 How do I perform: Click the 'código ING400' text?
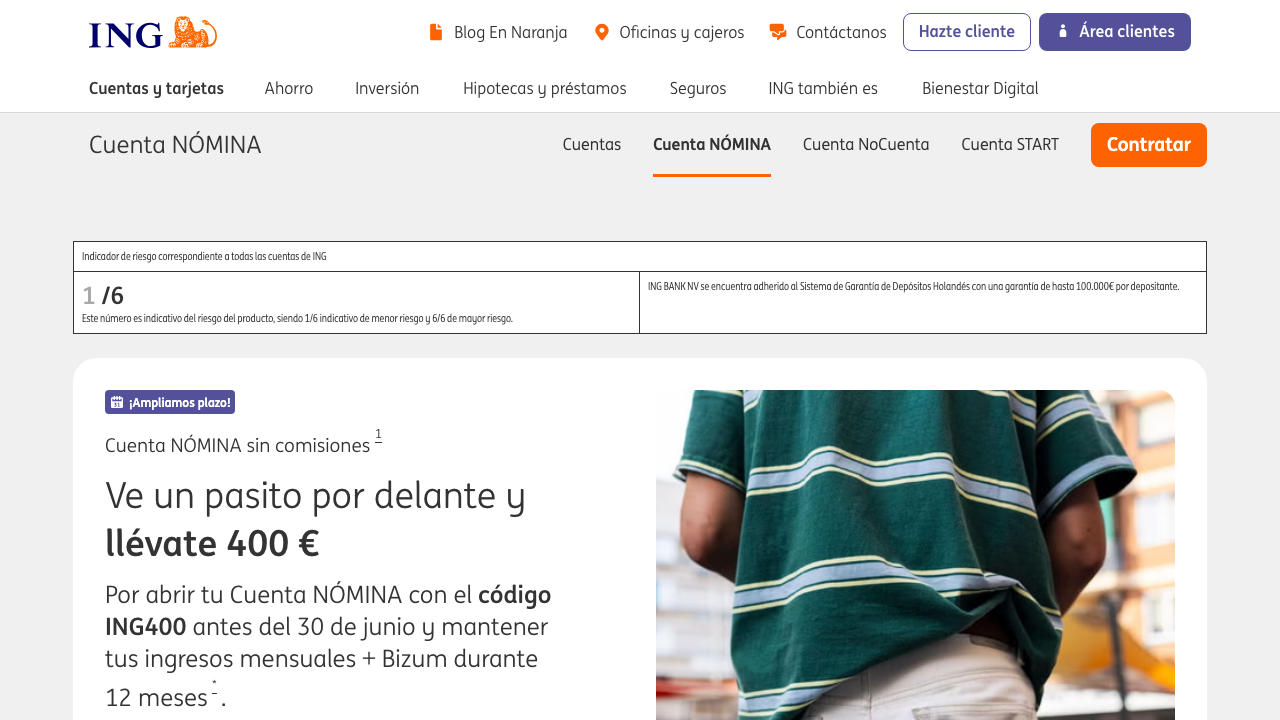[x=328, y=611]
